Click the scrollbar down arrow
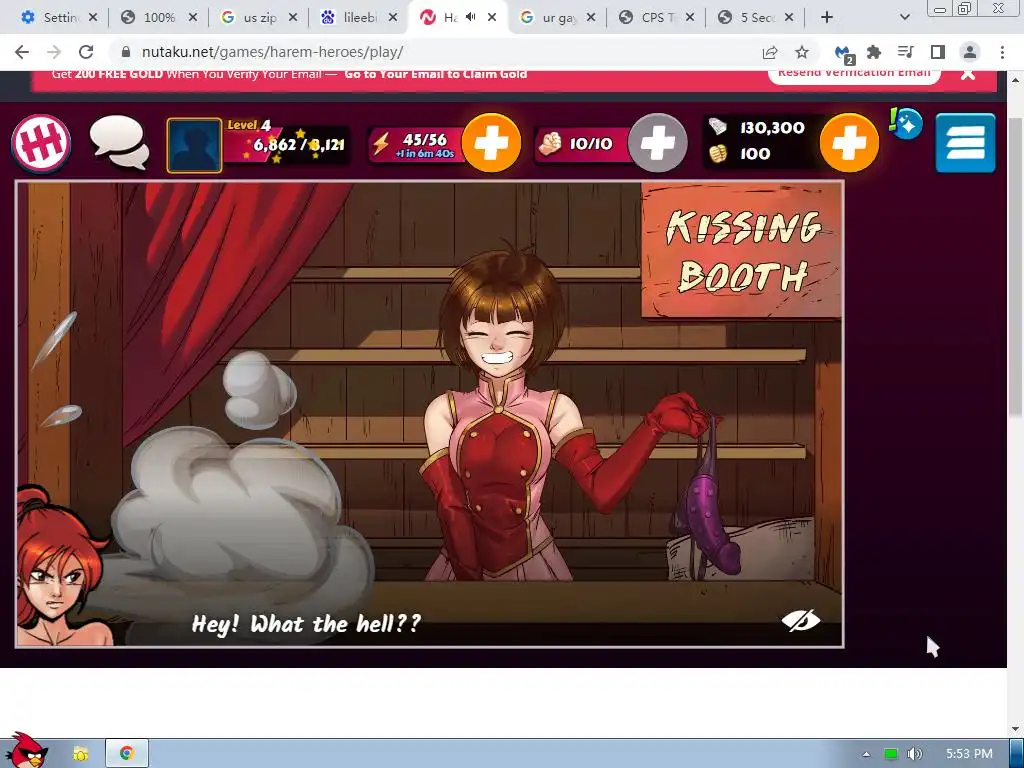The image size is (1024, 768). (x=1016, y=728)
